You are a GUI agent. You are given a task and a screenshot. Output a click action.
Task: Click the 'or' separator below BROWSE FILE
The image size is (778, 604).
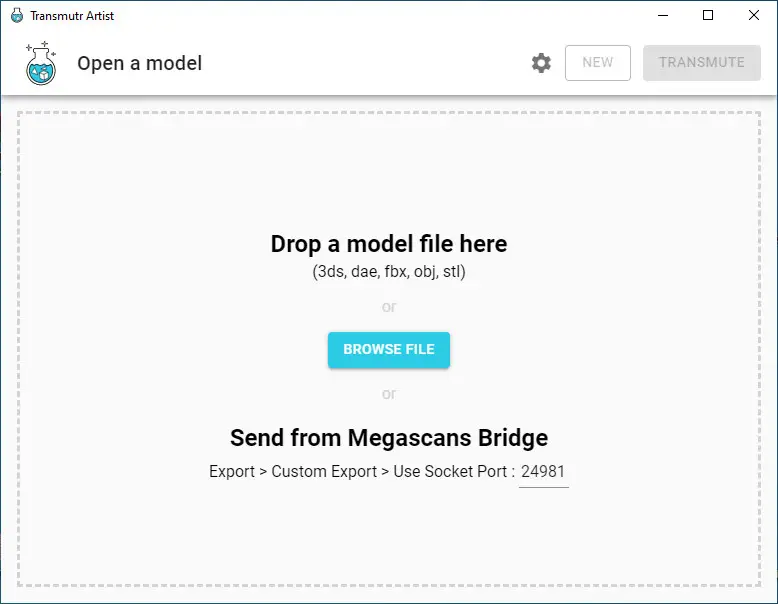point(389,395)
